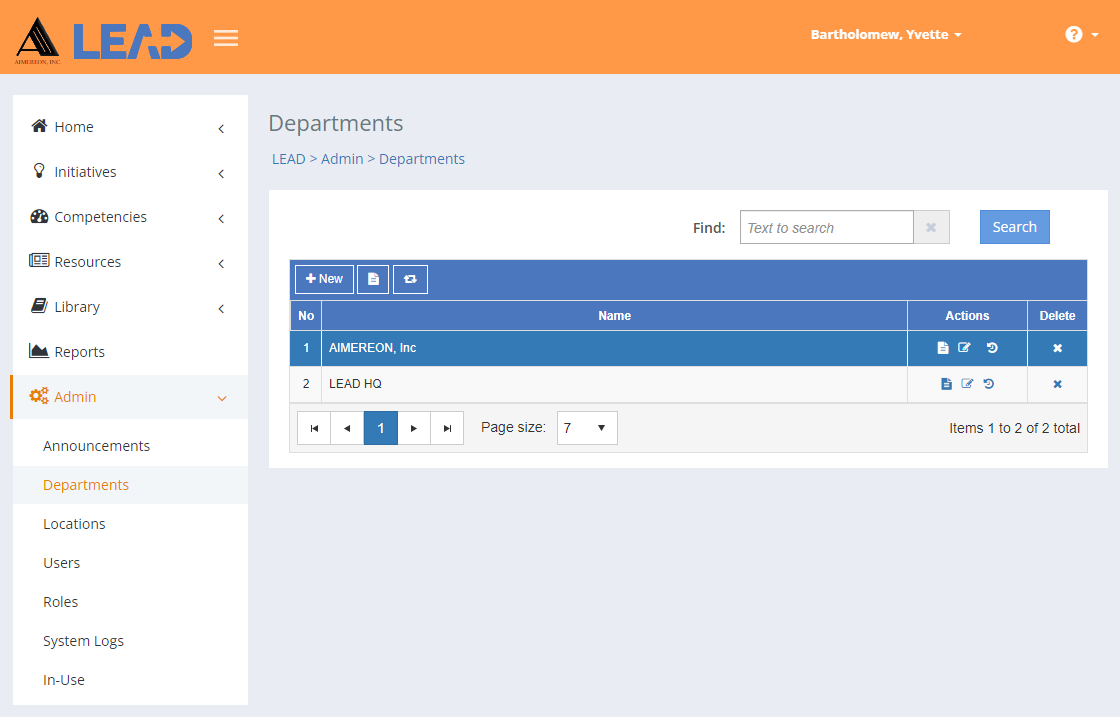Screen dimensions: 1120x717
Task: Go to the first page of results
Action: [x=314, y=428]
